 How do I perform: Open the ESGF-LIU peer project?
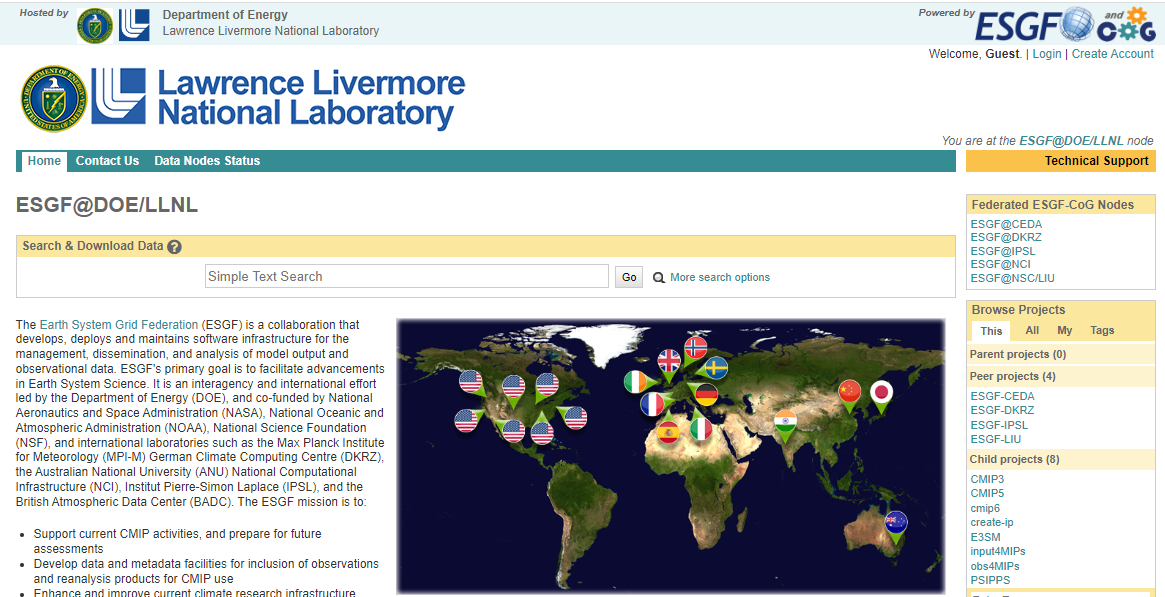[996, 439]
